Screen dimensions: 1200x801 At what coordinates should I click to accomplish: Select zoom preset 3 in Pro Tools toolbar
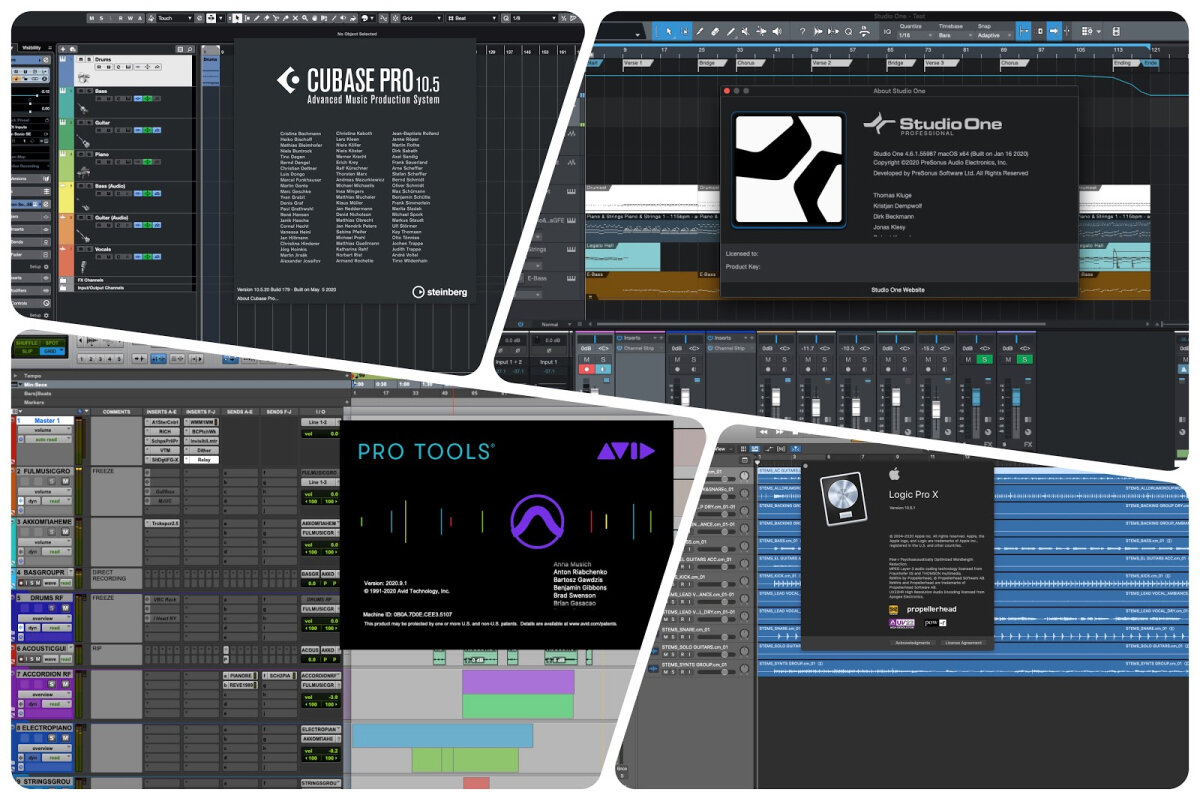(100, 358)
